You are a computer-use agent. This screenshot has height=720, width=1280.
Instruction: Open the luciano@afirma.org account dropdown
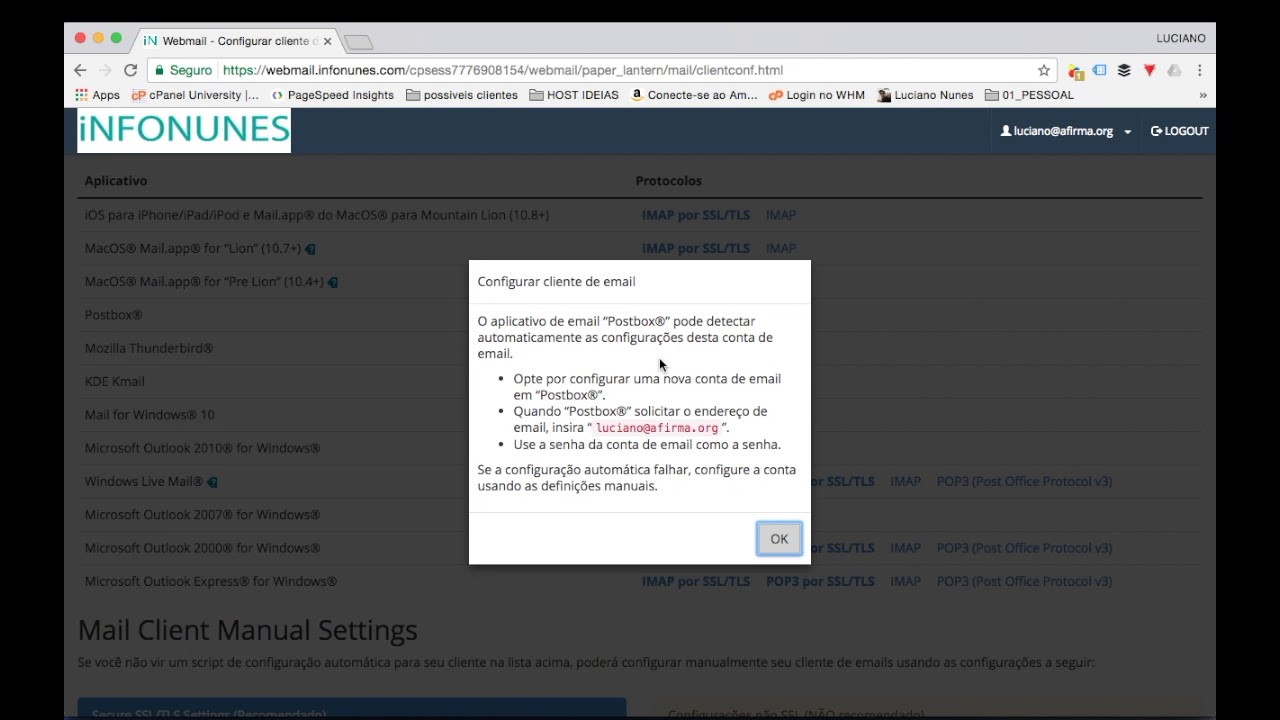1066,131
